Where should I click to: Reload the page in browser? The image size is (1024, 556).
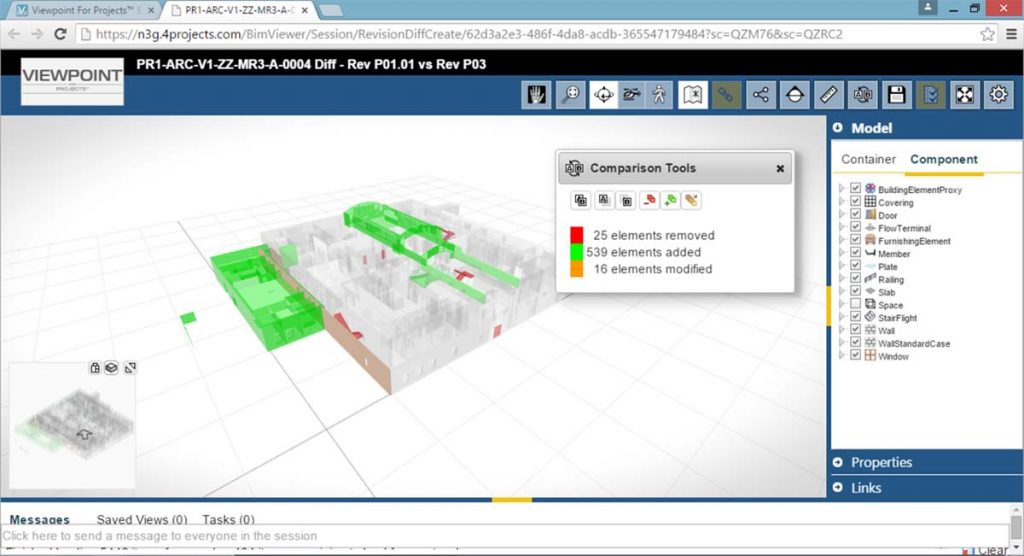(60, 34)
